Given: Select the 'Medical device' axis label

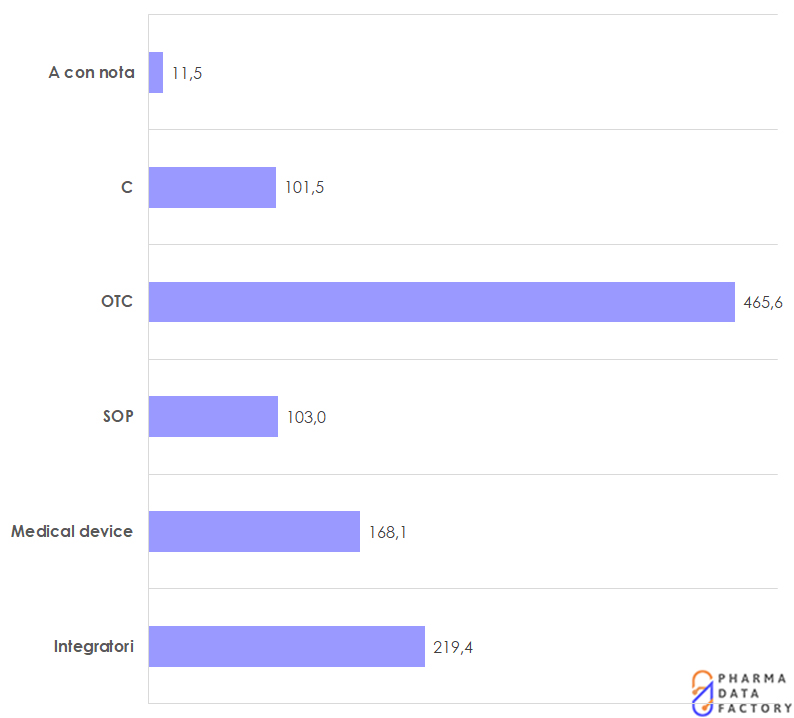Looking at the screenshot, I should [x=72, y=531].
